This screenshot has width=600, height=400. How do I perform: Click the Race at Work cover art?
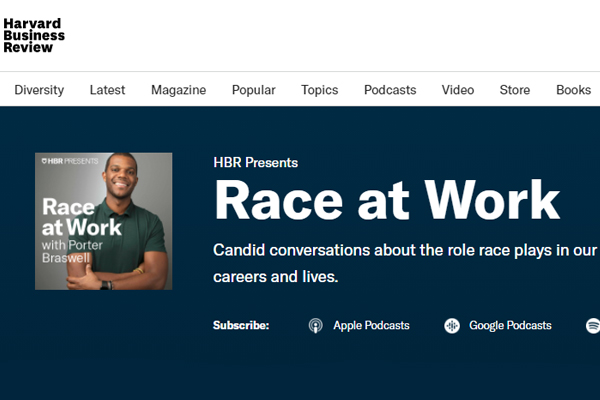[x=103, y=221]
